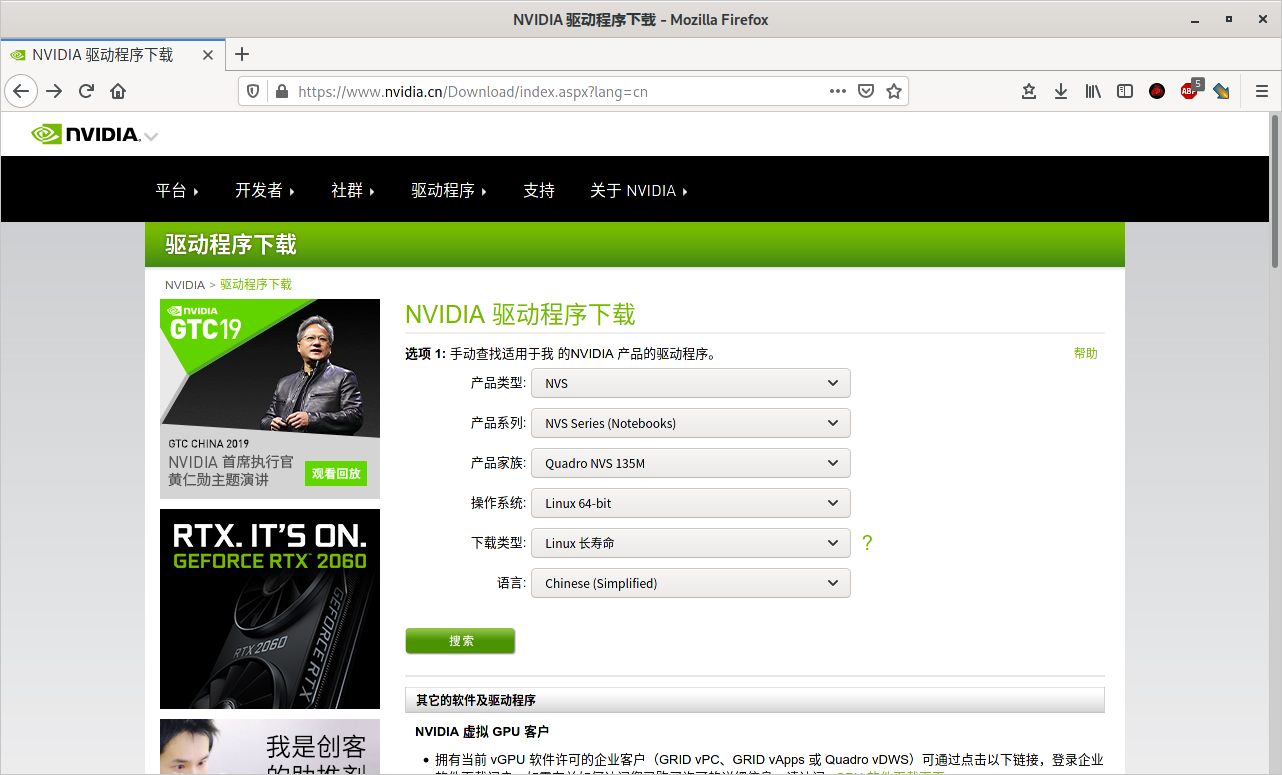View site security padlock info
This screenshot has width=1282, height=775.
[281, 91]
